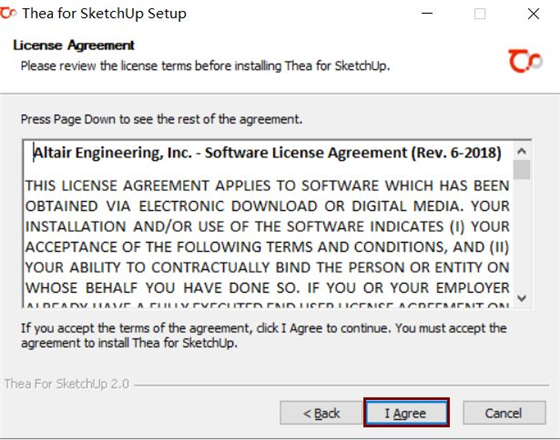Click the license agreement scrollbar thumb
Viewport: 560px width, 440px height.
pyautogui.click(x=522, y=170)
